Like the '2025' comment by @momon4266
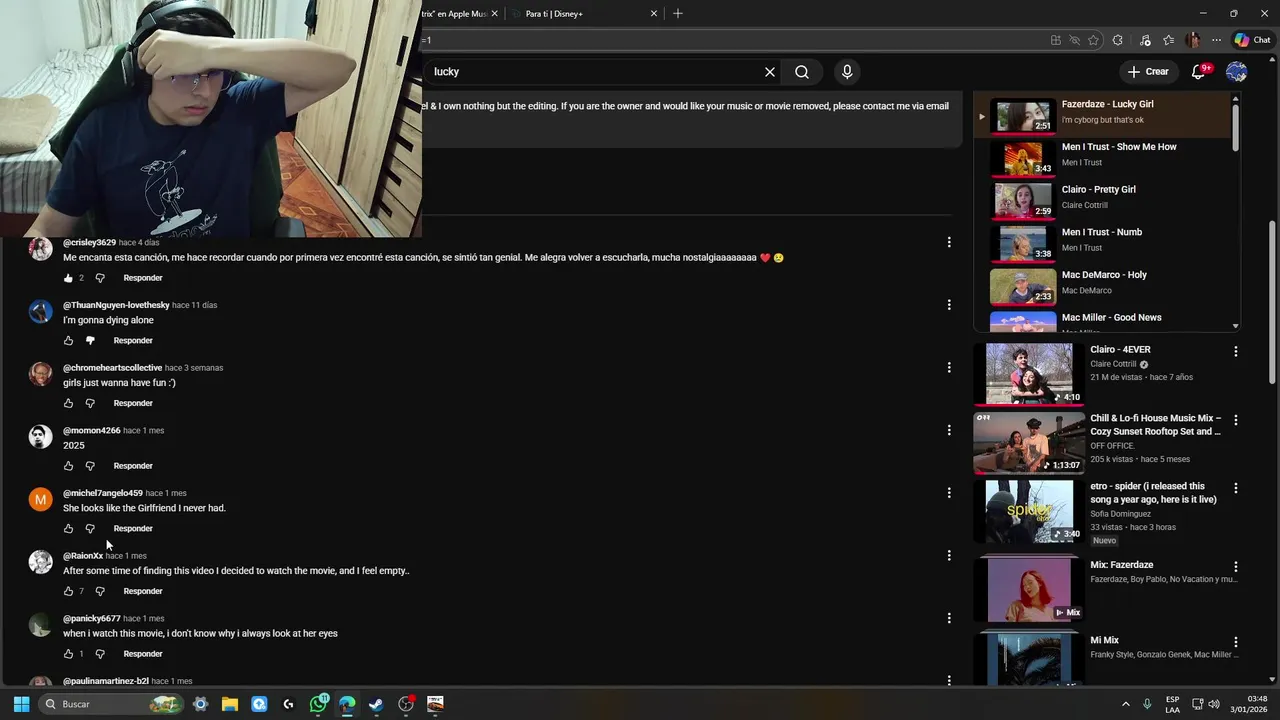 coord(68,466)
